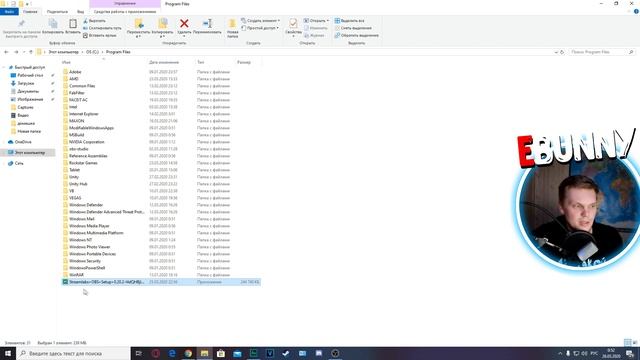The image size is (640, 360).
Task: Select Desktop (Рабочий стол) in Quick access
Action: (30, 76)
